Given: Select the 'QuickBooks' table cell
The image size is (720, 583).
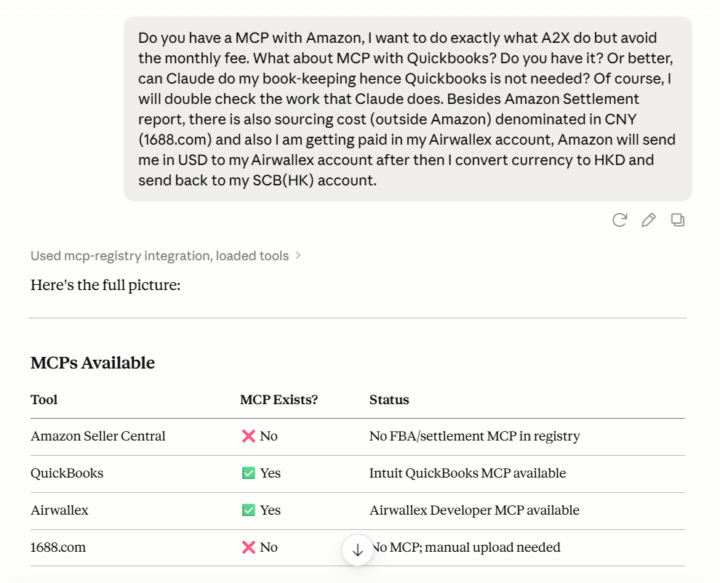Looking at the screenshot, I should click(67, 473).
